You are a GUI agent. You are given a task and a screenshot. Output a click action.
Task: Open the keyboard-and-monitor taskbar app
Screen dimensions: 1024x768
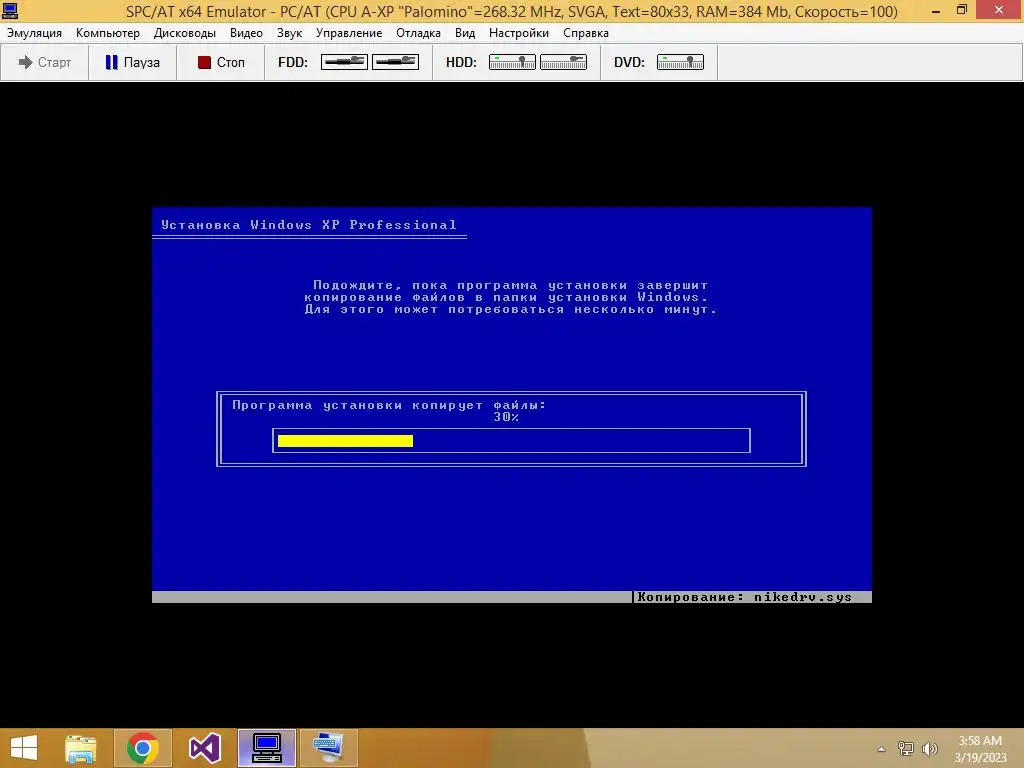tap(328, 748)
